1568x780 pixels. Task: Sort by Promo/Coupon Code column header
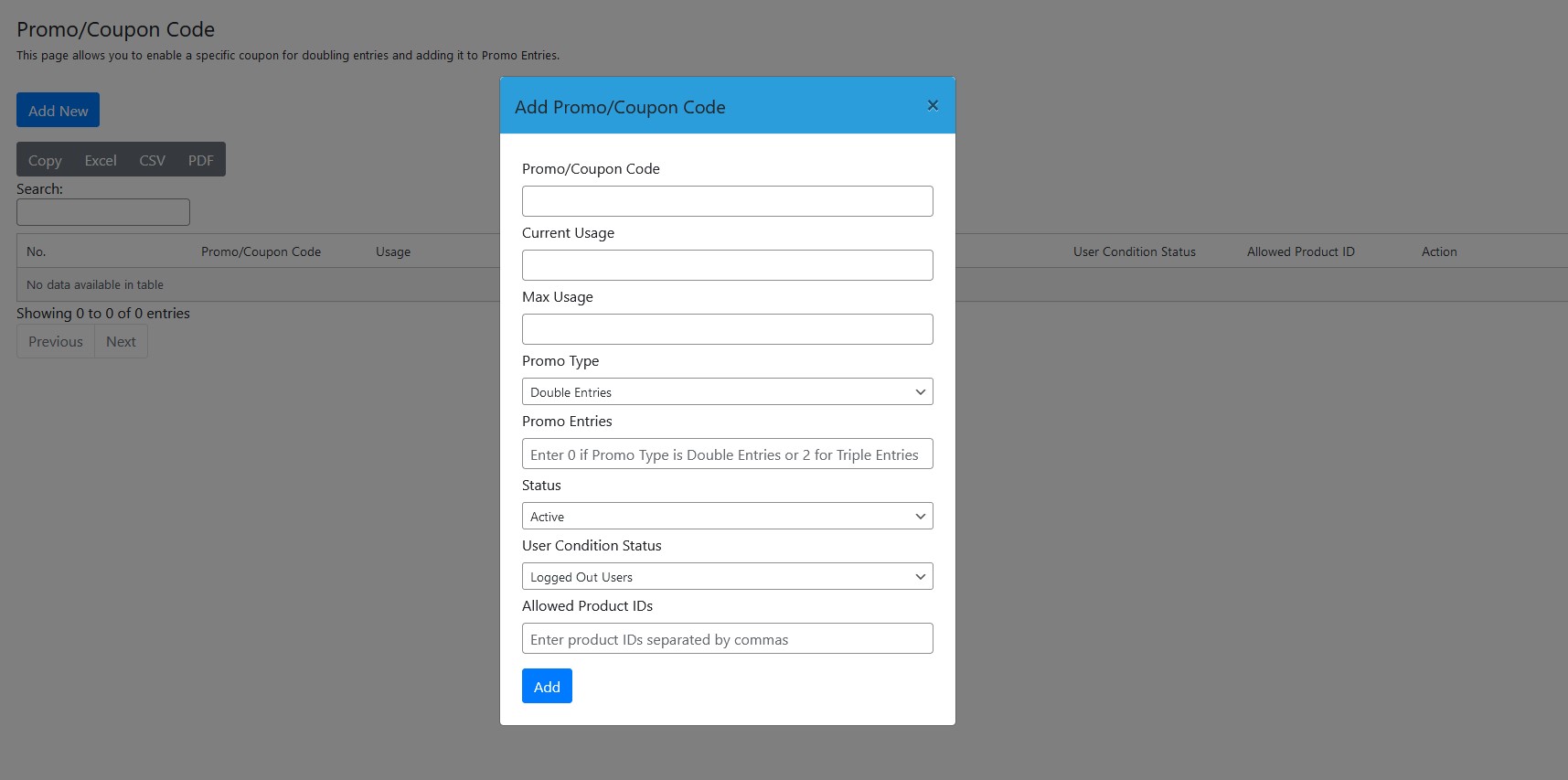coord(261,251)
